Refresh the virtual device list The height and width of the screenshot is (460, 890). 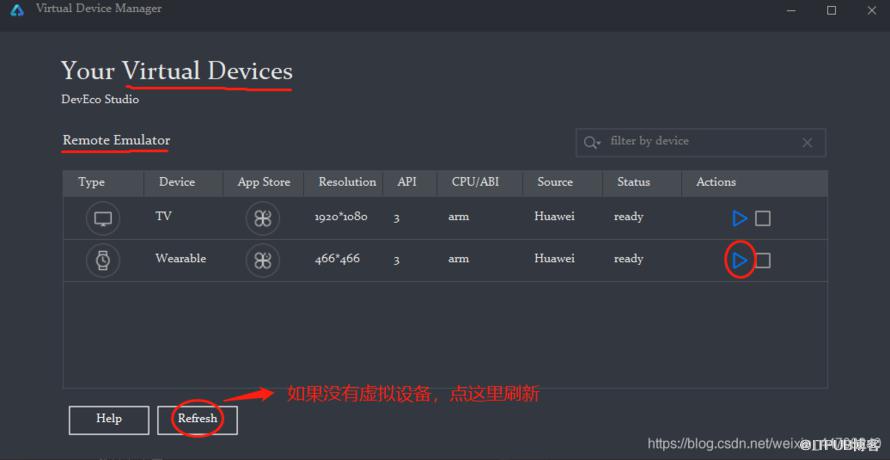(198, 420)
